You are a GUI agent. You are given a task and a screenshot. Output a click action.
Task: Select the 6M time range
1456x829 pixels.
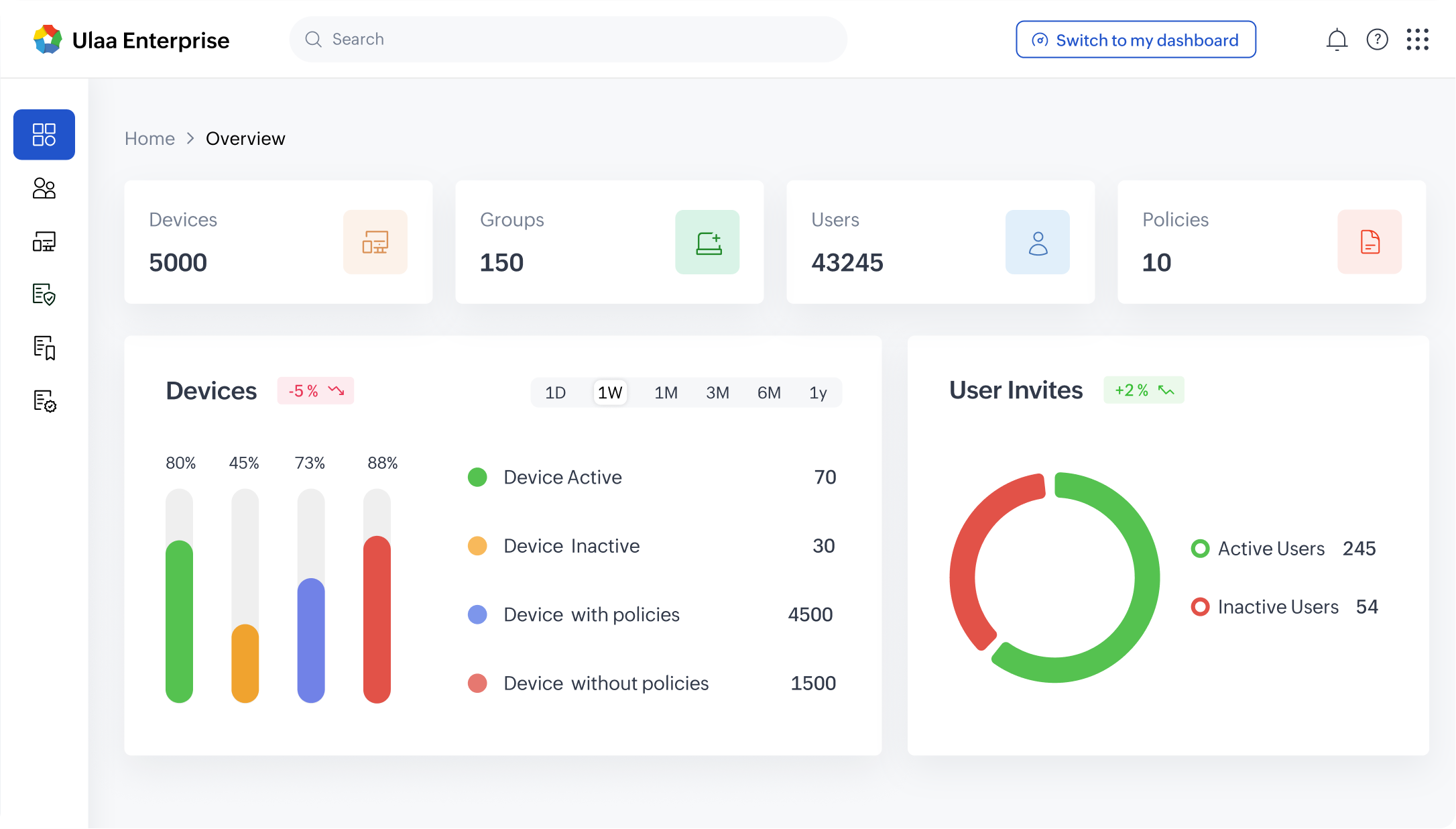(769, 393)
